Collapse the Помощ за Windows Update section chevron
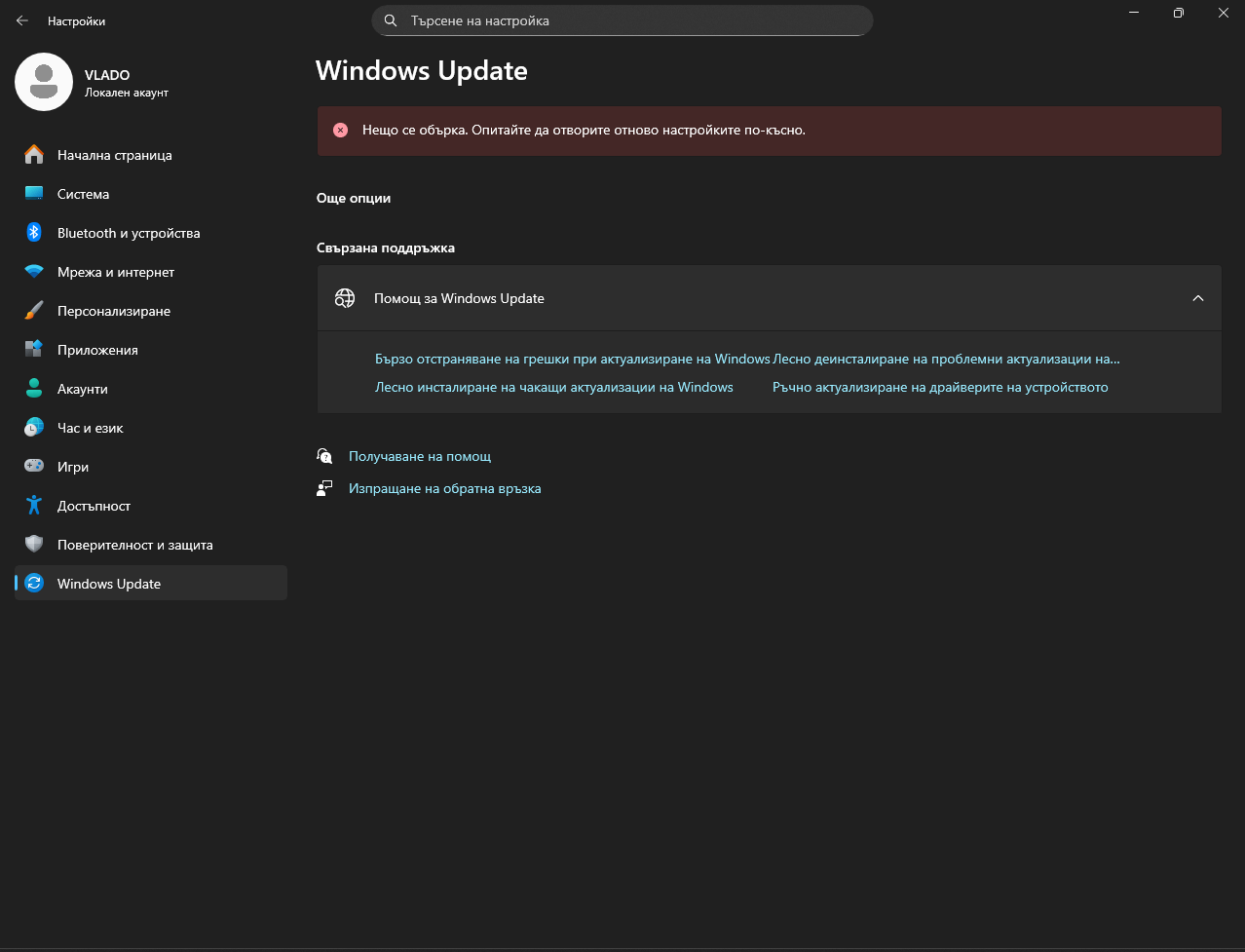This screenshot has height=952, width=1245. [1198, 298]
